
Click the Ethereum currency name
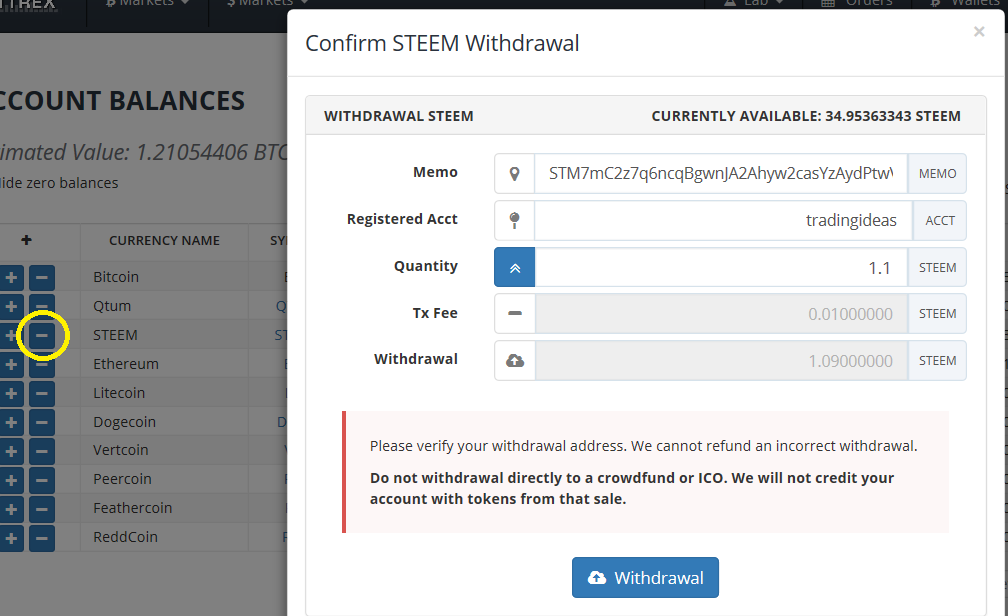click(126, 364)
